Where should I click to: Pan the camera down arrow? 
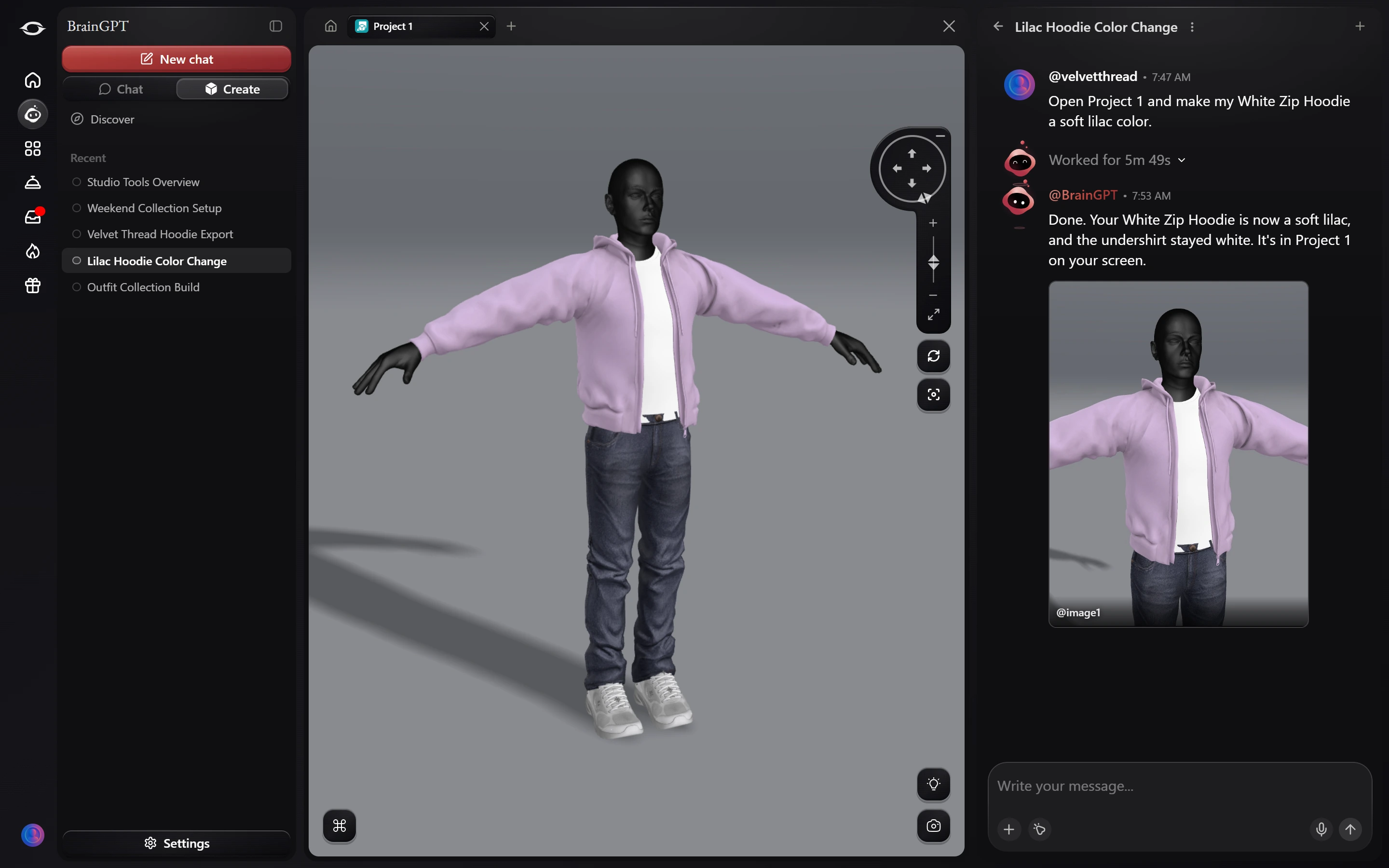[912, 183]
